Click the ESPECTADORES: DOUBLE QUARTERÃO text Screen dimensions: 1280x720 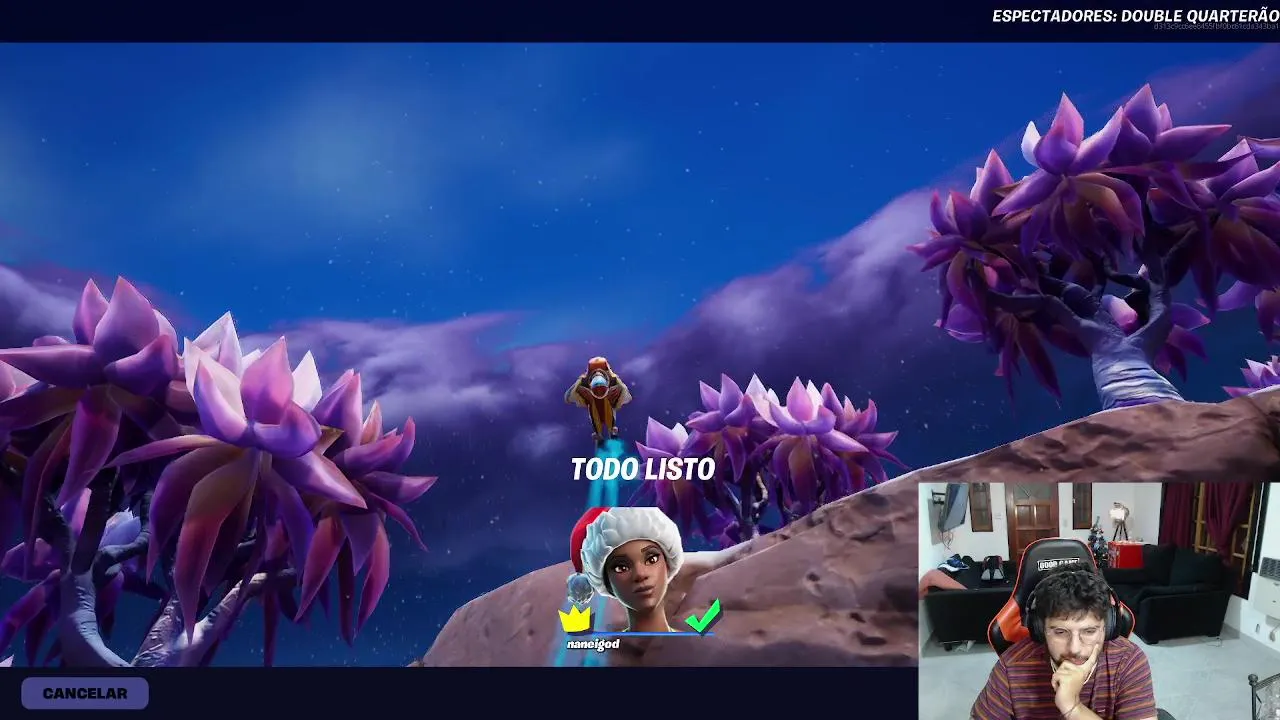click(x=1135, y=16)
